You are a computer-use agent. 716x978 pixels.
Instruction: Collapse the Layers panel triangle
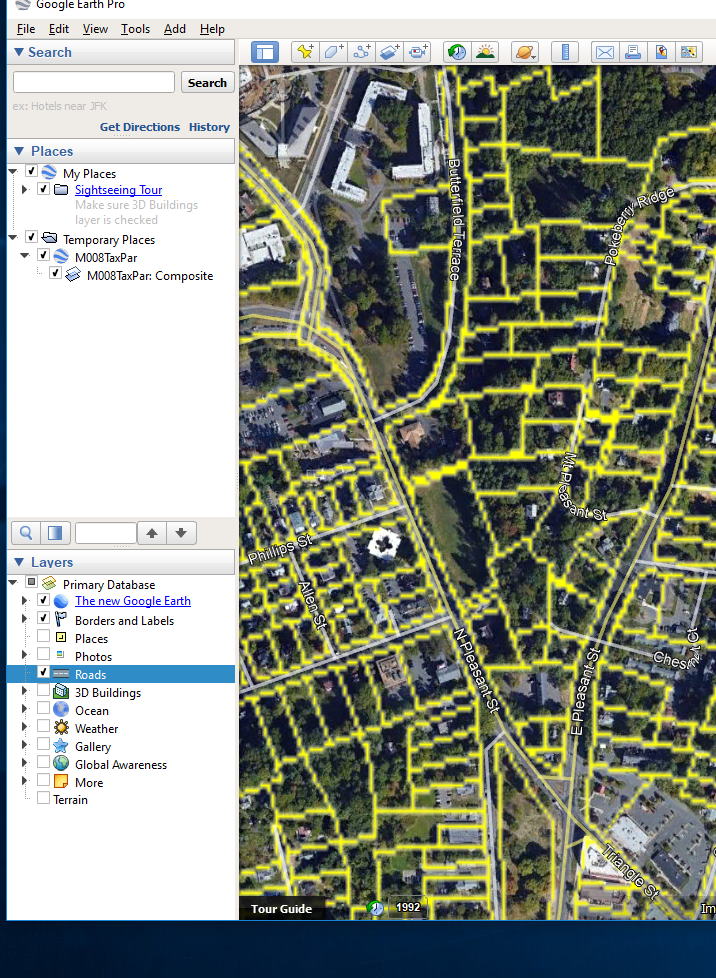19,562
